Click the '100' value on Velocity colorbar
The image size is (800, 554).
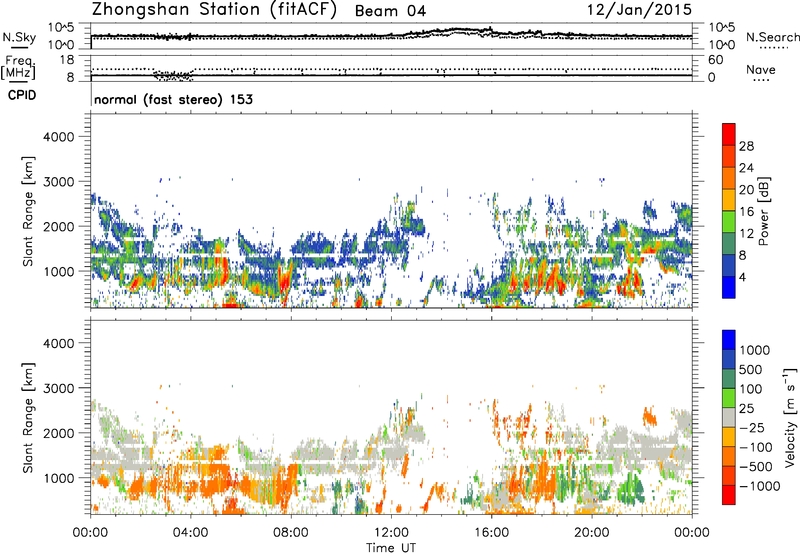(x=751, y=389)
